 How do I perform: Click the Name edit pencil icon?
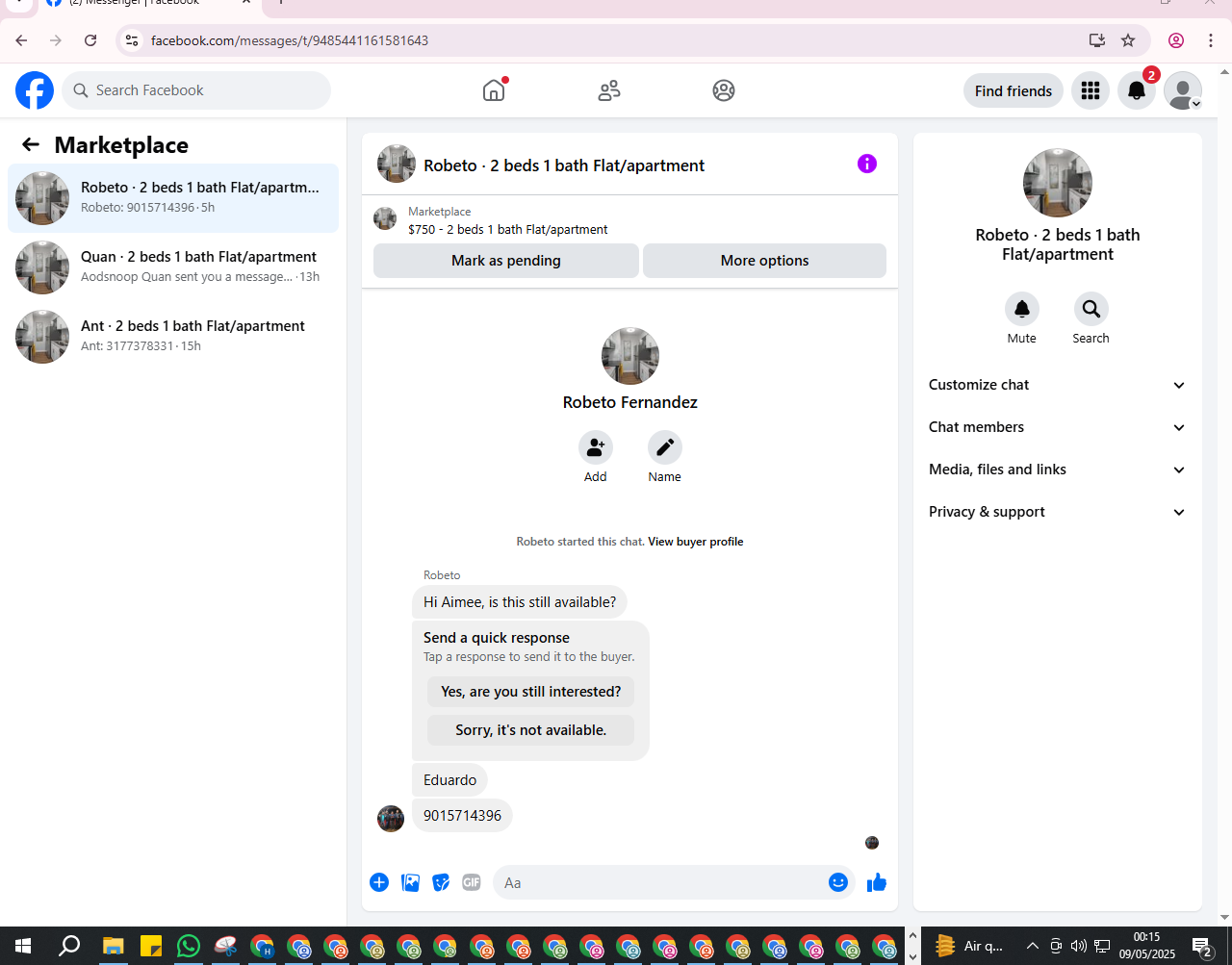tap(665, 447)
